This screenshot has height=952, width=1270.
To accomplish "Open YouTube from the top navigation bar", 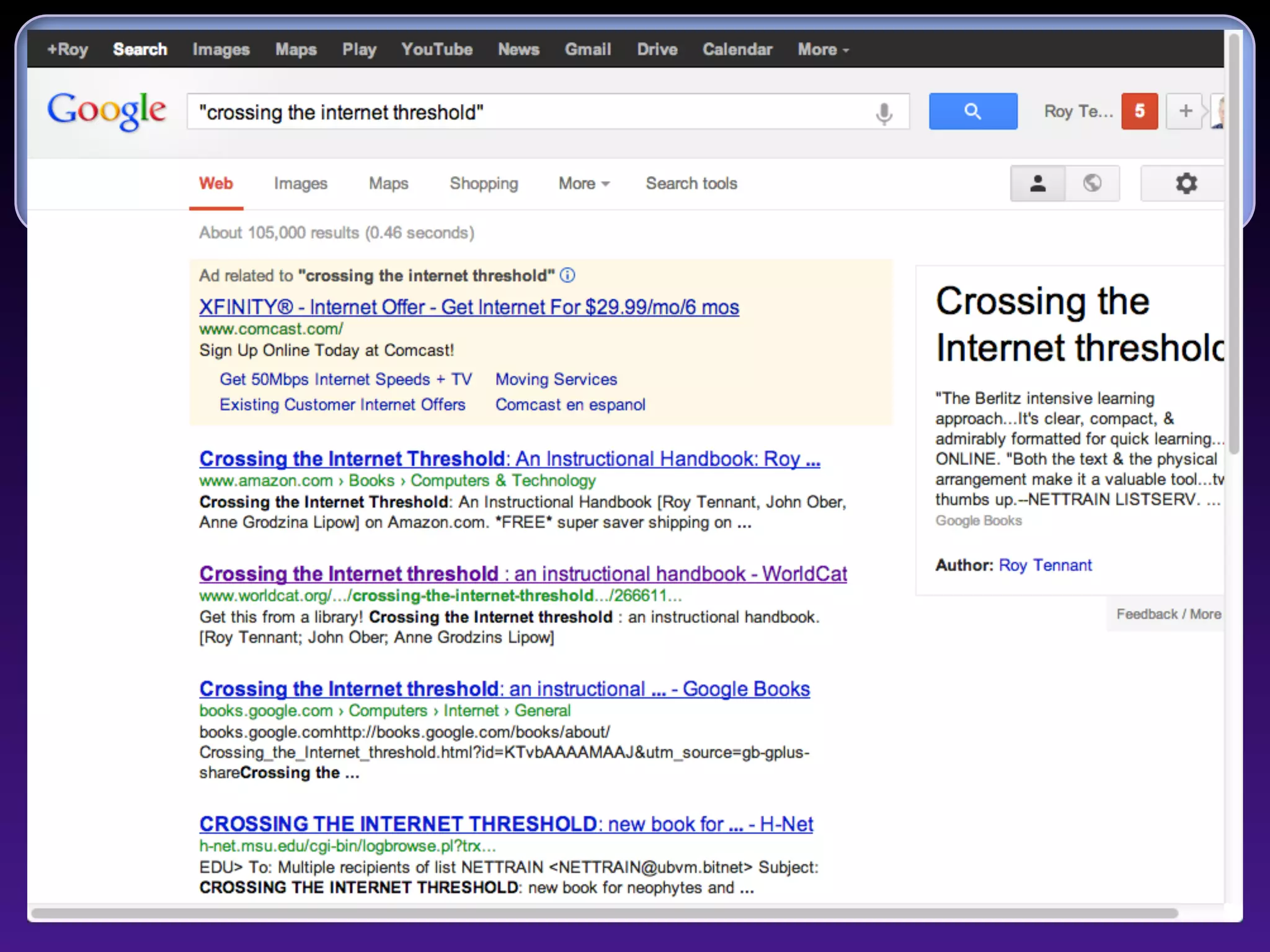I will pyautogui.click(x=437, y=50).
